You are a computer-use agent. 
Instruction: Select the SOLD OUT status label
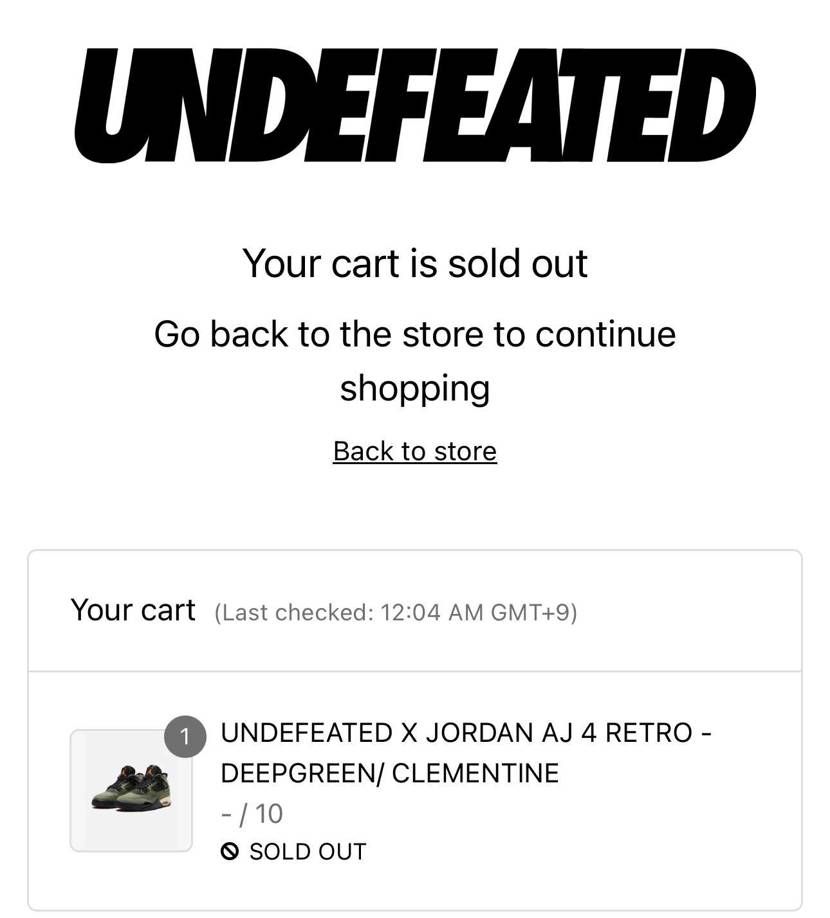pos(308,851)
